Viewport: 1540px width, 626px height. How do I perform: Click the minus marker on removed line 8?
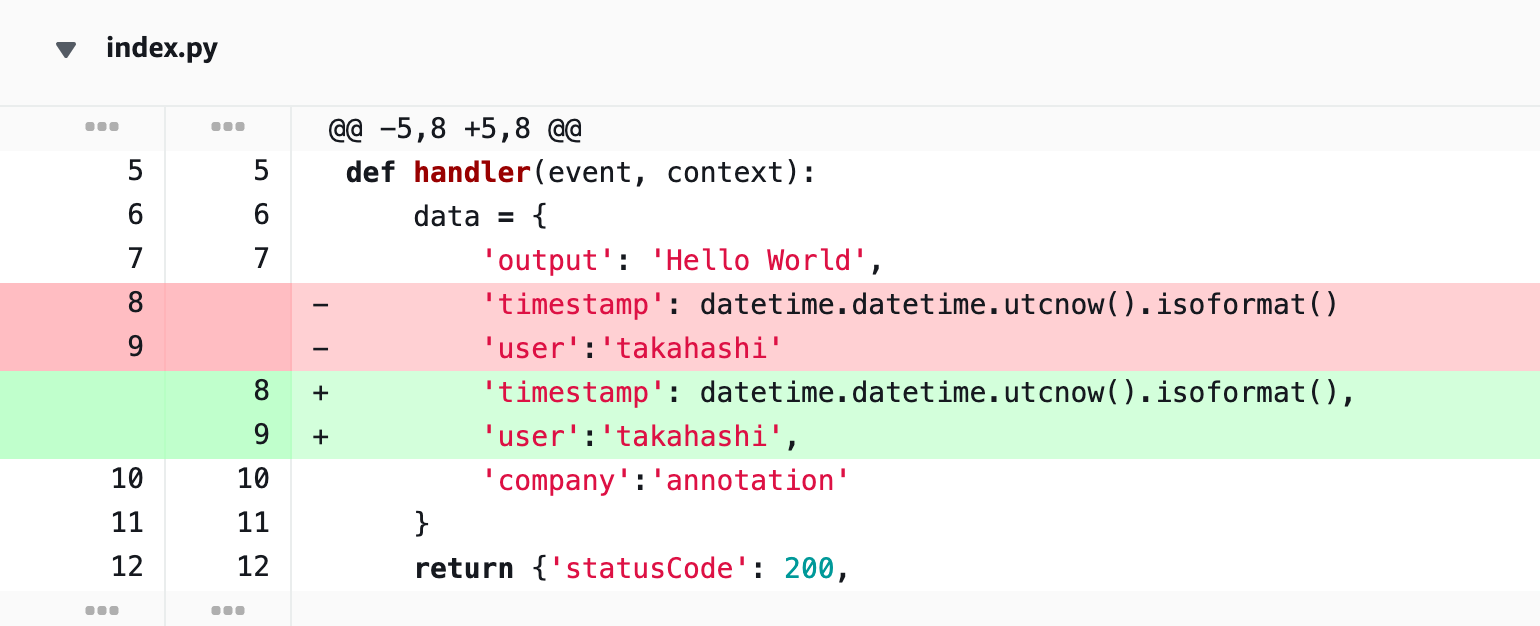pyautogui.click(x=318, y=303)
